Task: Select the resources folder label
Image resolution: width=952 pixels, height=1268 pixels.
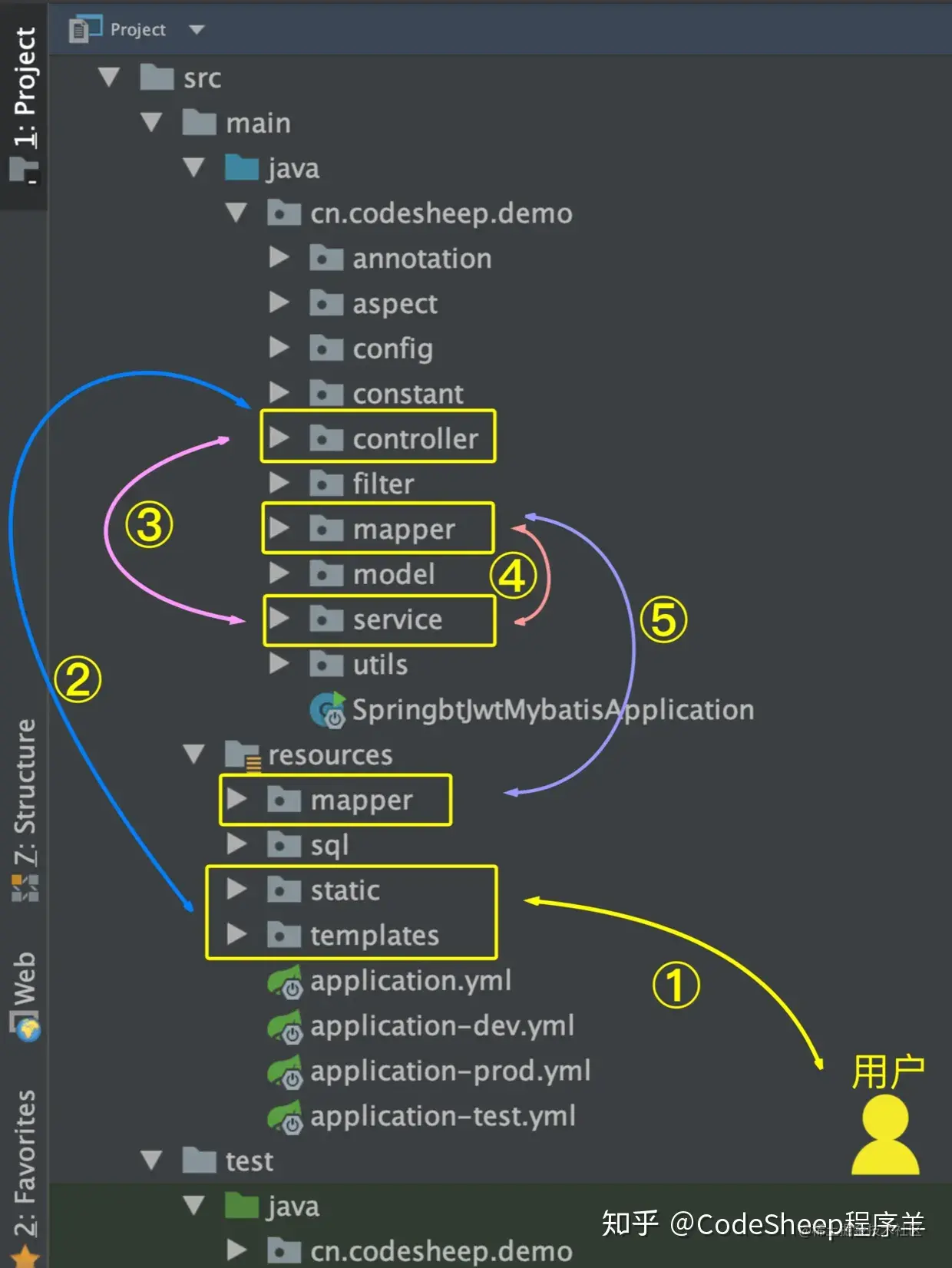Action: (x=330, y=755)
